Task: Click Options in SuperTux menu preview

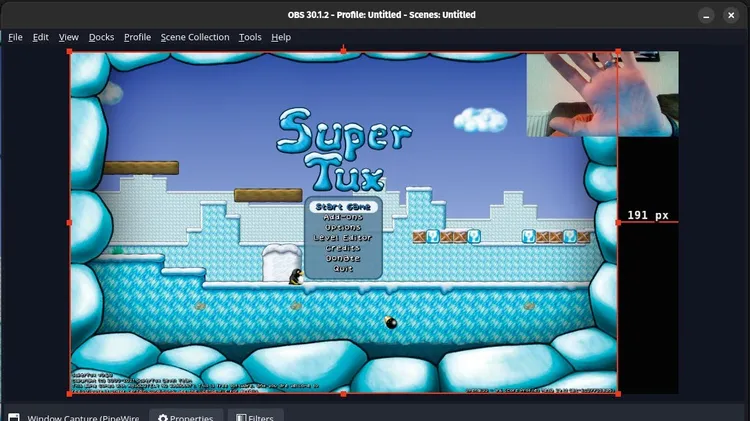Action: point(343,227)
